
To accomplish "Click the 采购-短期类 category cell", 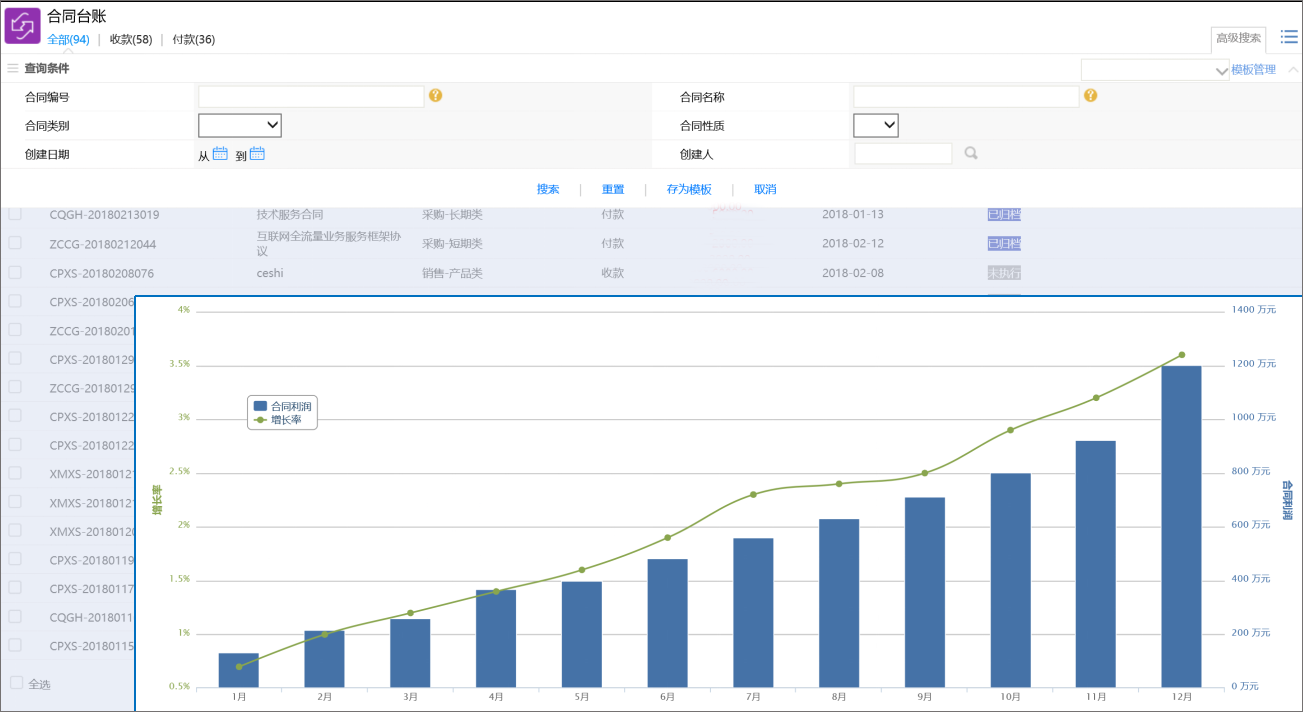I will click(x=452, y=243).
